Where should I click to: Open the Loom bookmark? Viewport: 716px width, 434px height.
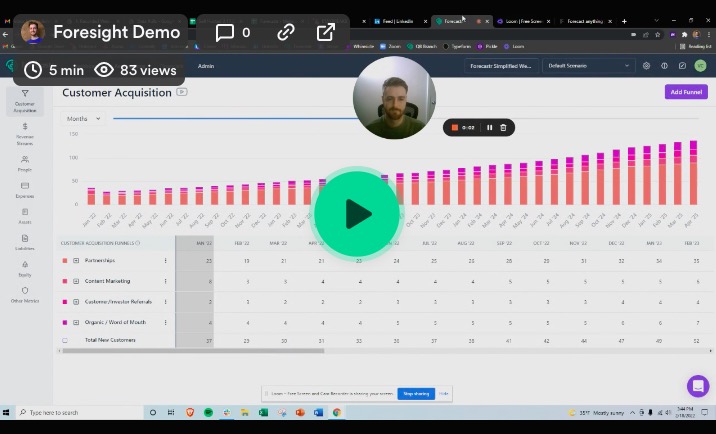coord(514,46)
